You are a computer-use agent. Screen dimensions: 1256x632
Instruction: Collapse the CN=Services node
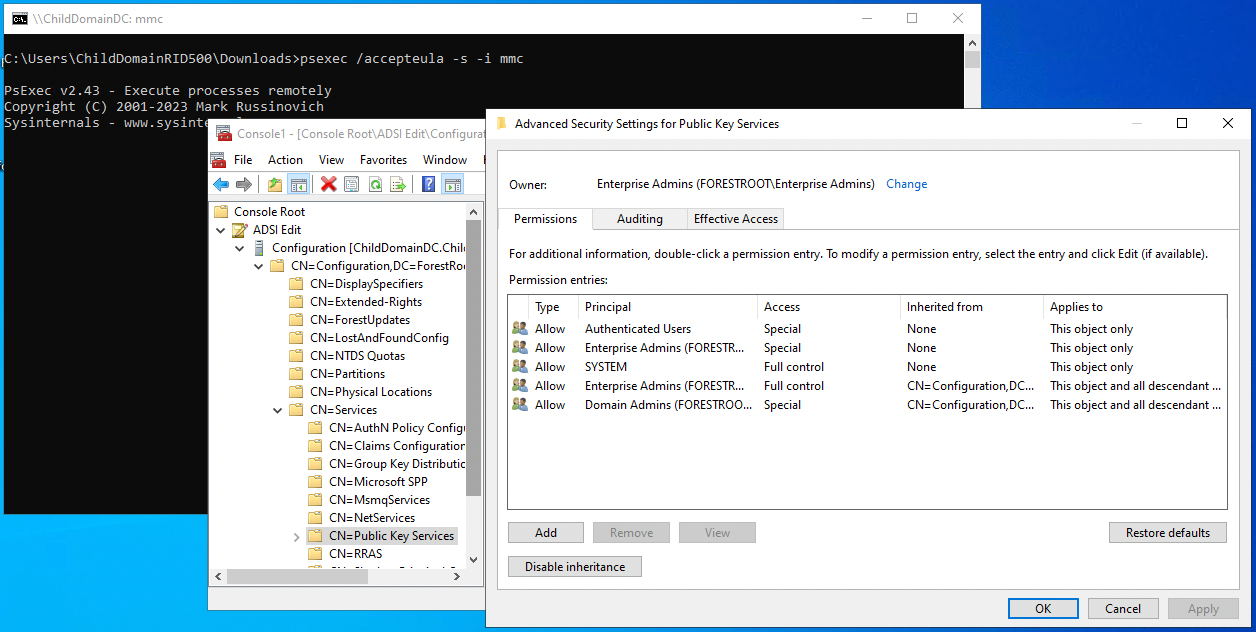click(277, 410)
